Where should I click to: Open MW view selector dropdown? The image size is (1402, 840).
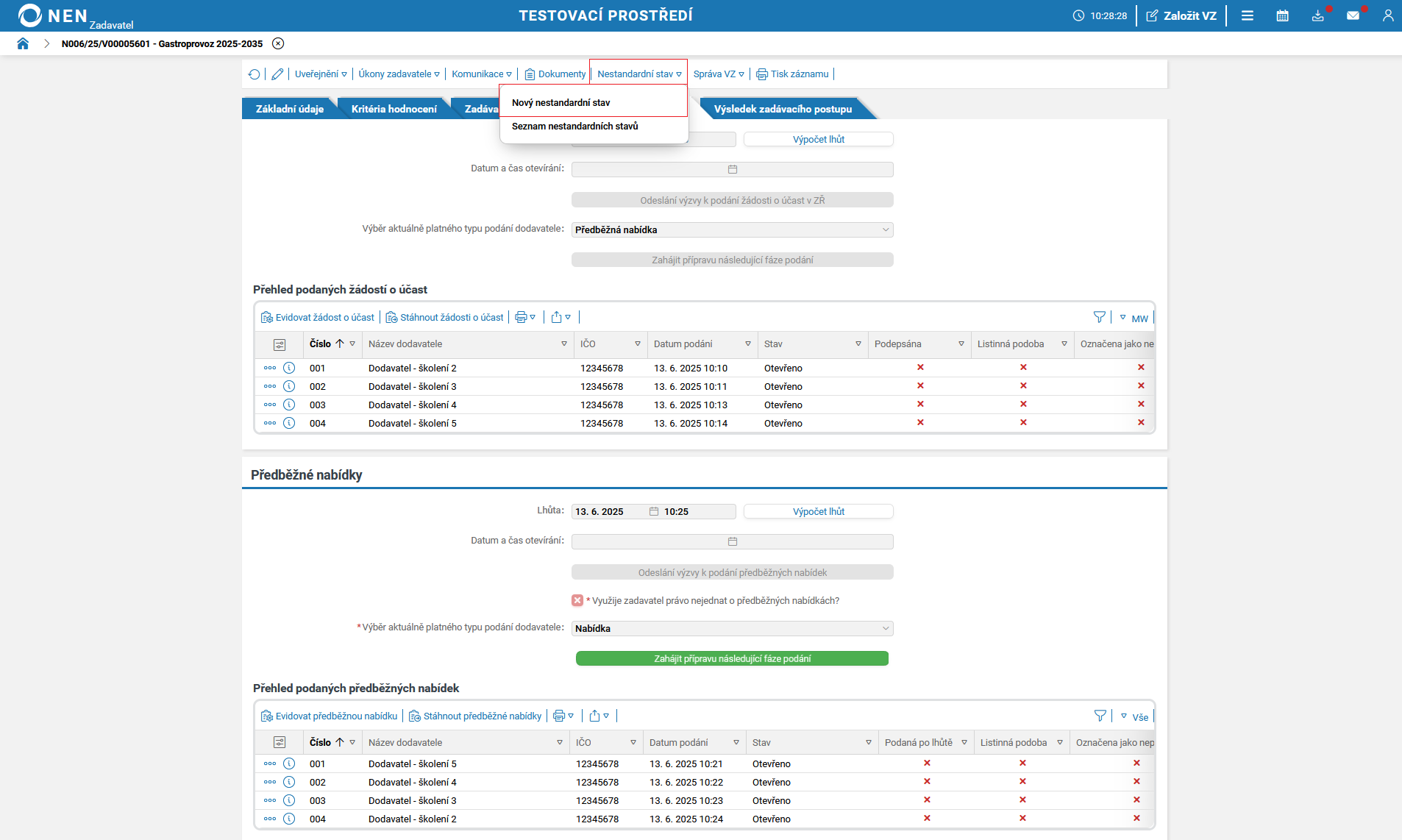1134,318
